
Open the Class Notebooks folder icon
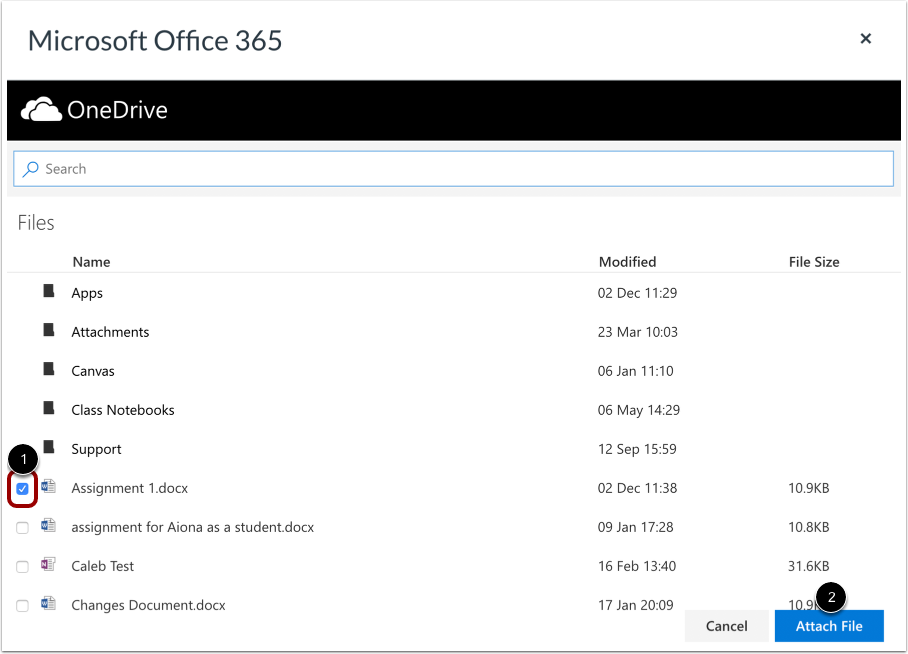(x=48, y=410)
